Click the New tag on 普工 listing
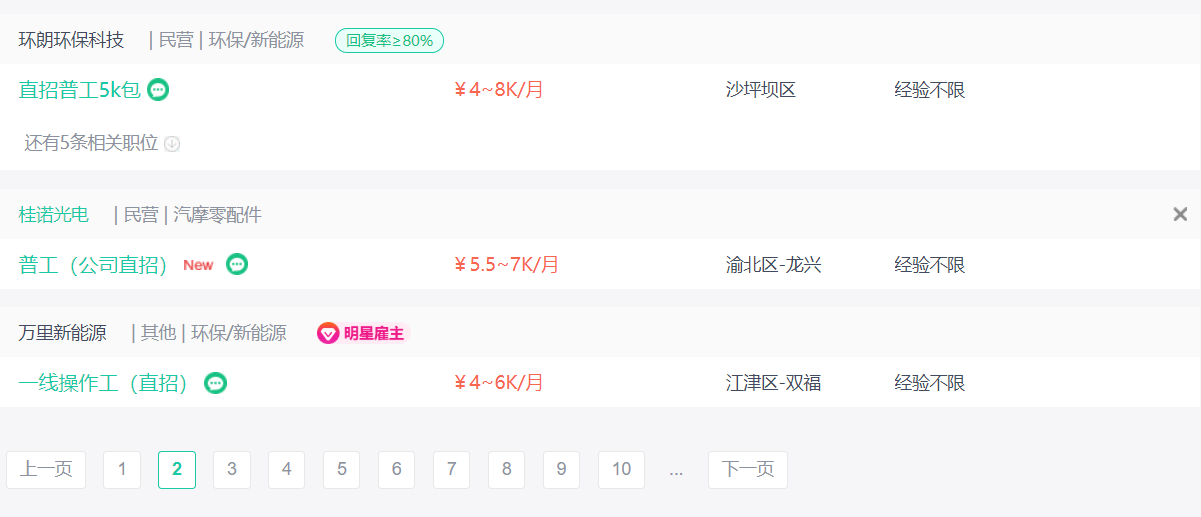 (x=198, y=265)
